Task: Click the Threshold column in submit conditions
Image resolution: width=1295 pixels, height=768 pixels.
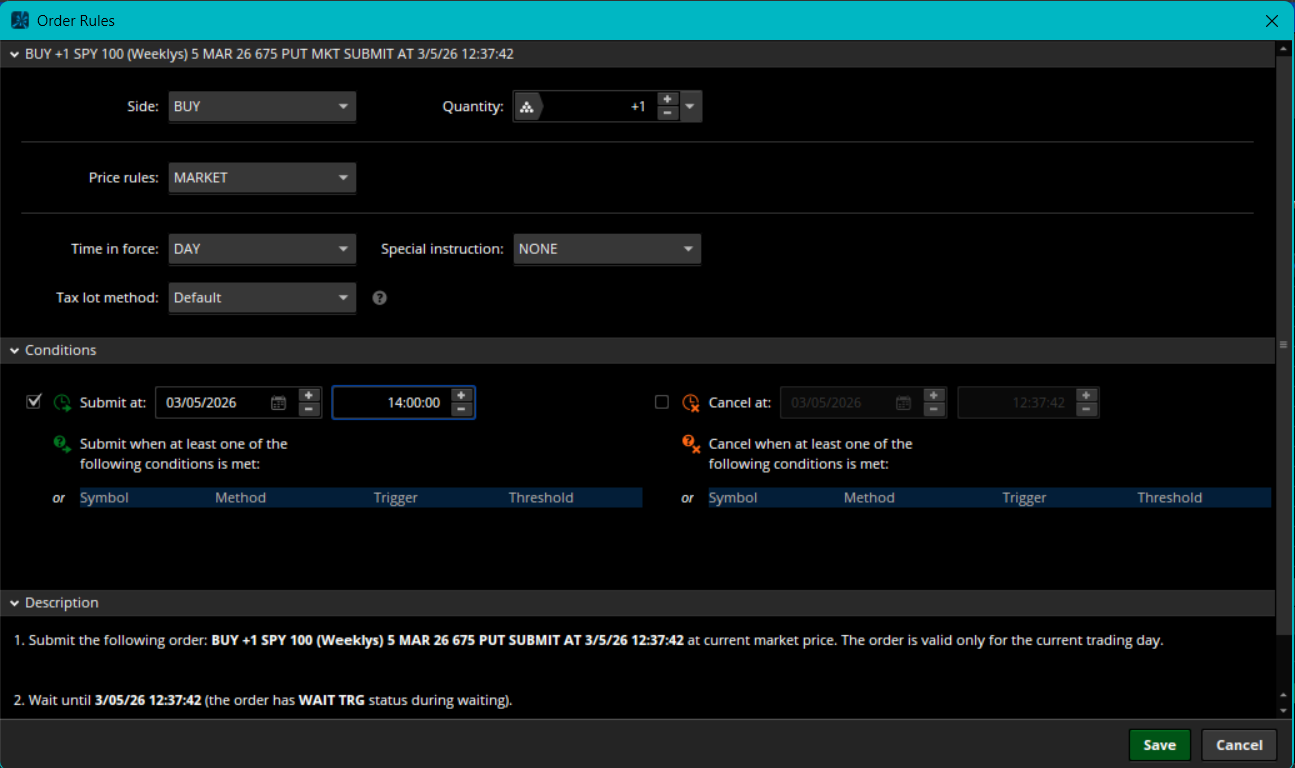Action: click(541, 498)
